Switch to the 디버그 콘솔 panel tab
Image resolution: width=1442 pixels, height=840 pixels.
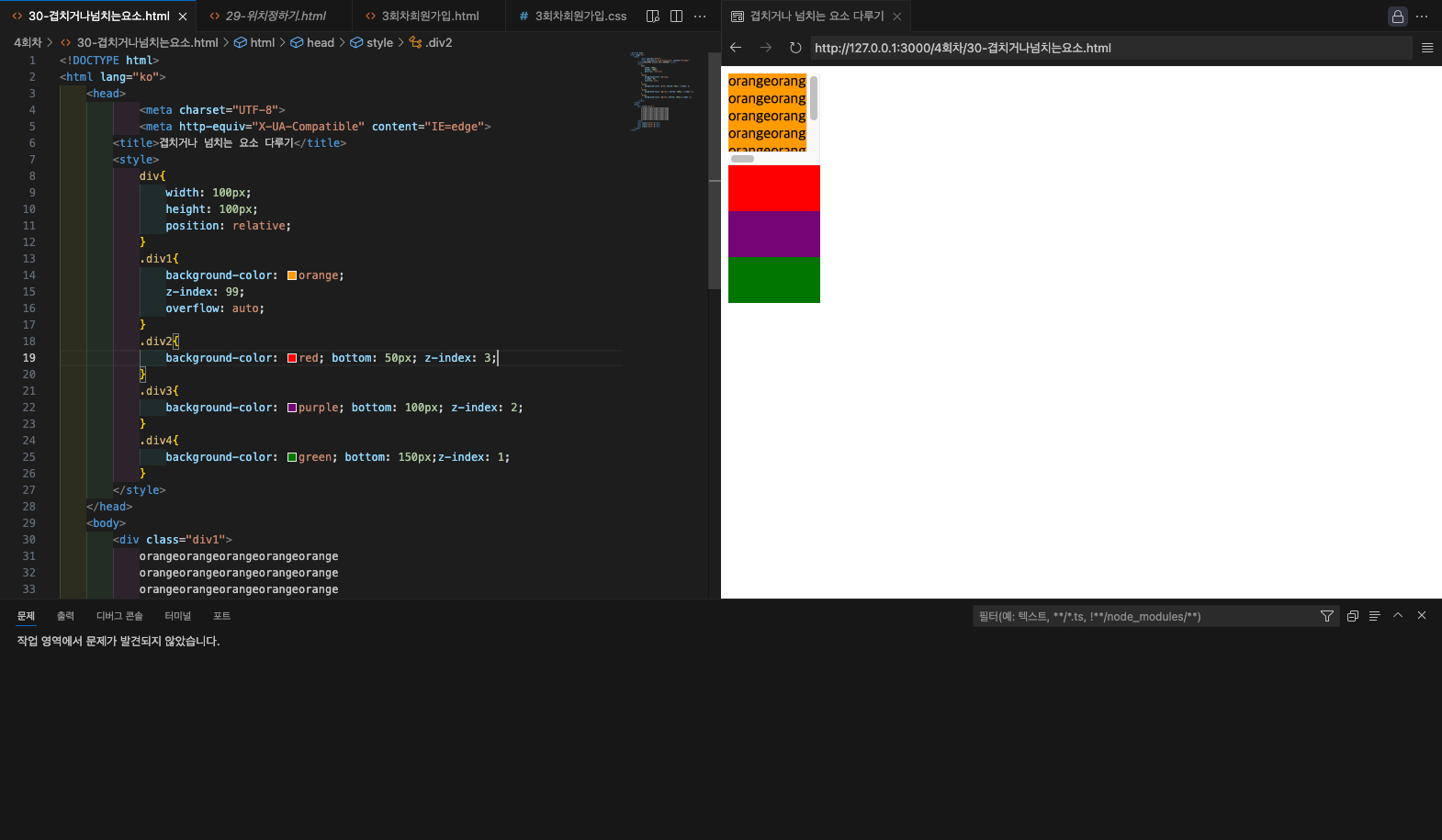click(119, 616)
